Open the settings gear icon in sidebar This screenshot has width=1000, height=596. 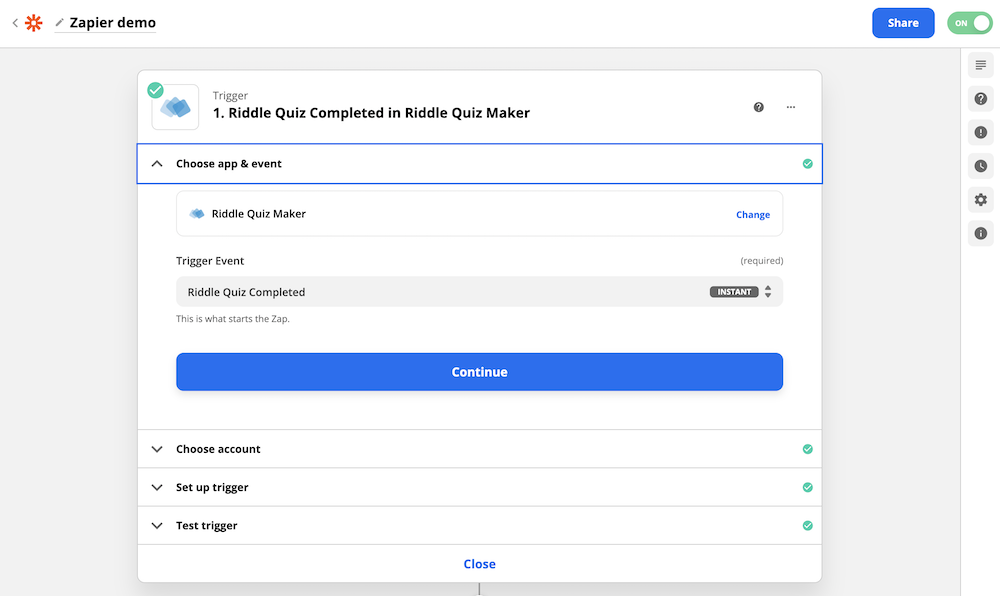pos(980,200)
